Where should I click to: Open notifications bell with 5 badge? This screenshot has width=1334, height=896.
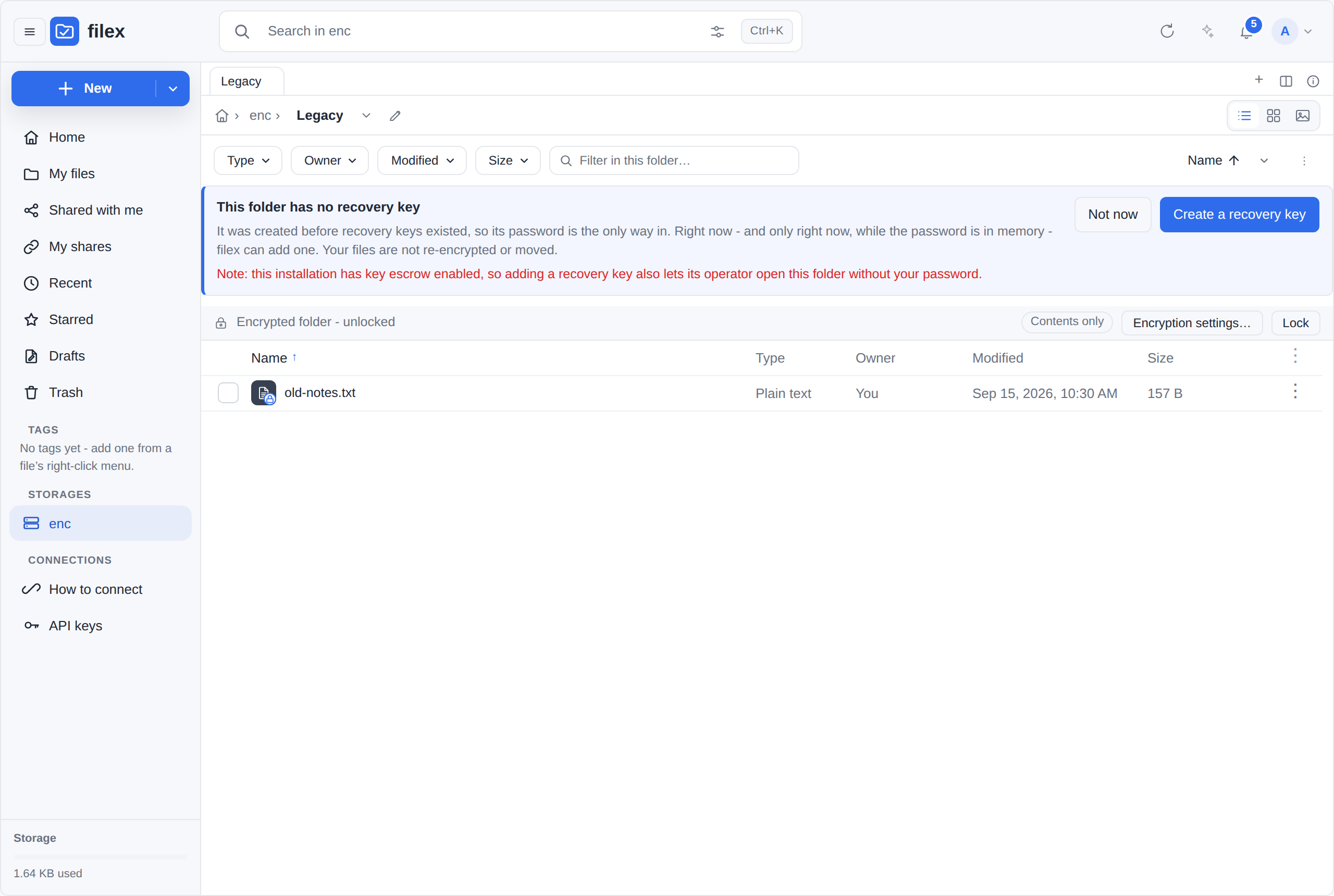tap(1247, 31)
